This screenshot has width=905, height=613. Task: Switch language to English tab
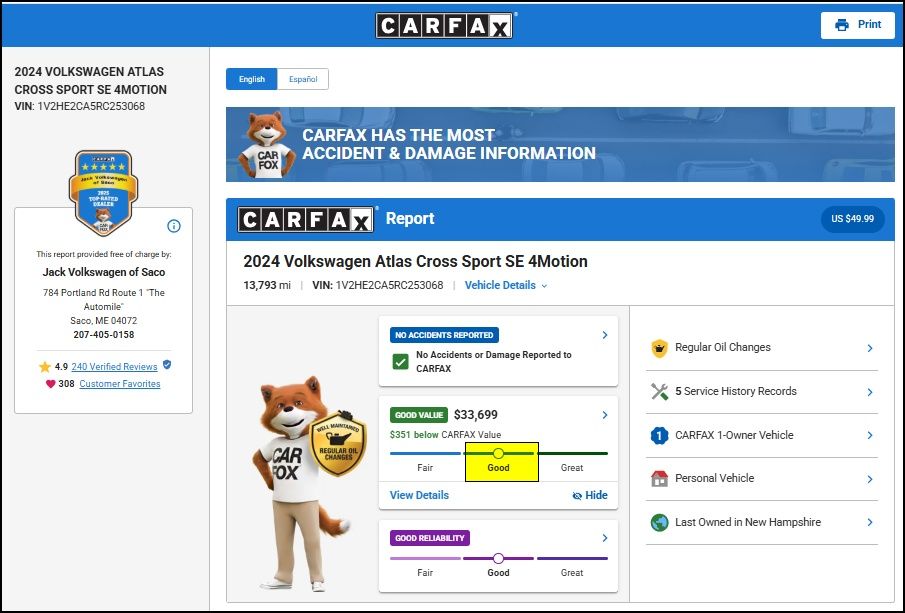pos(252,79)
